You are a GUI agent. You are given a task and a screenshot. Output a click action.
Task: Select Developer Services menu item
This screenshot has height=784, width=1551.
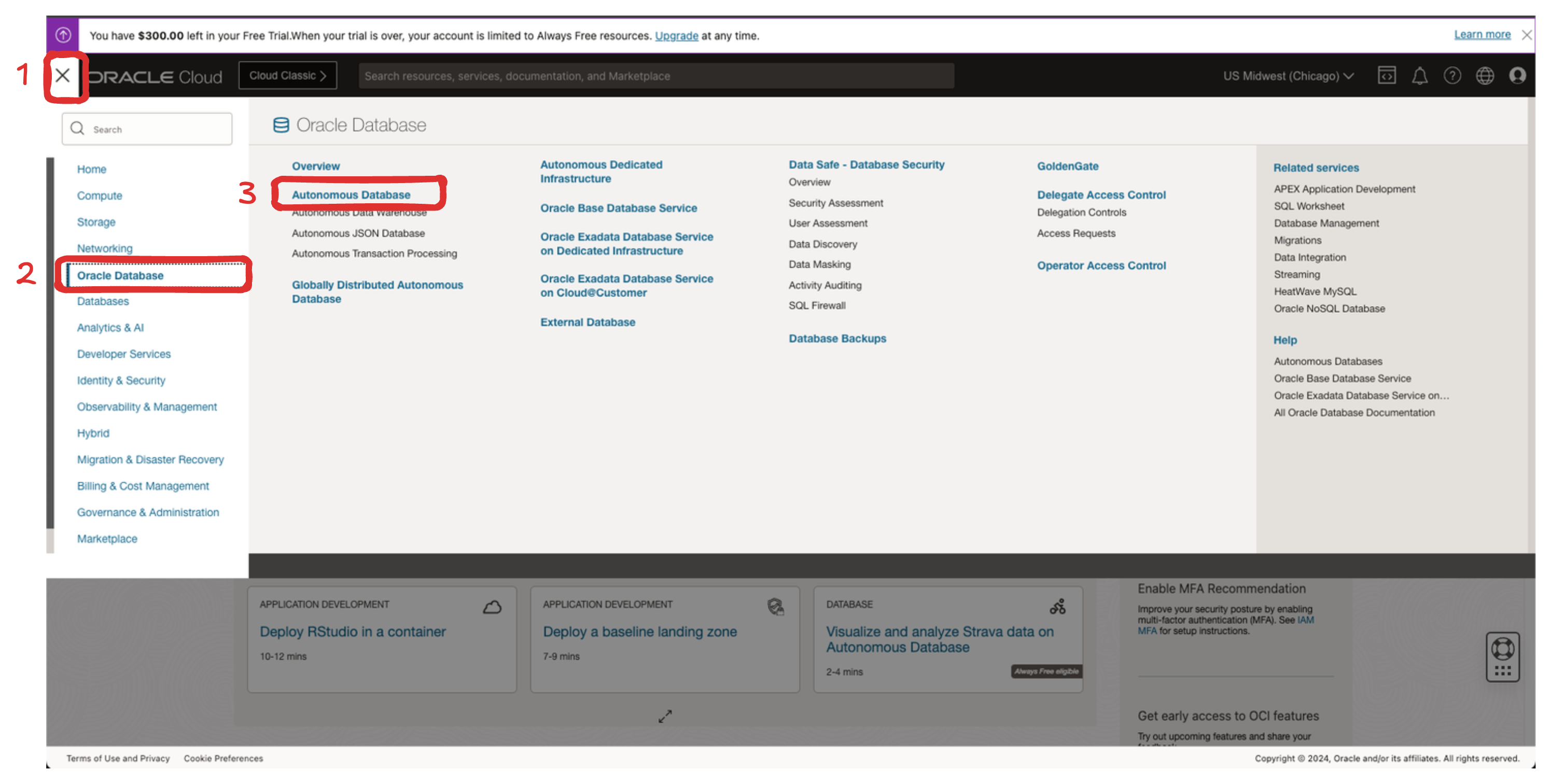(123, 354)
